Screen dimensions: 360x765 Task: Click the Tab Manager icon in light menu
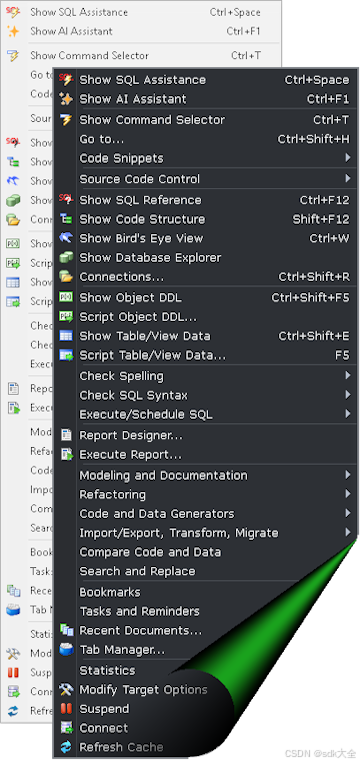click(x=13, y=610)
